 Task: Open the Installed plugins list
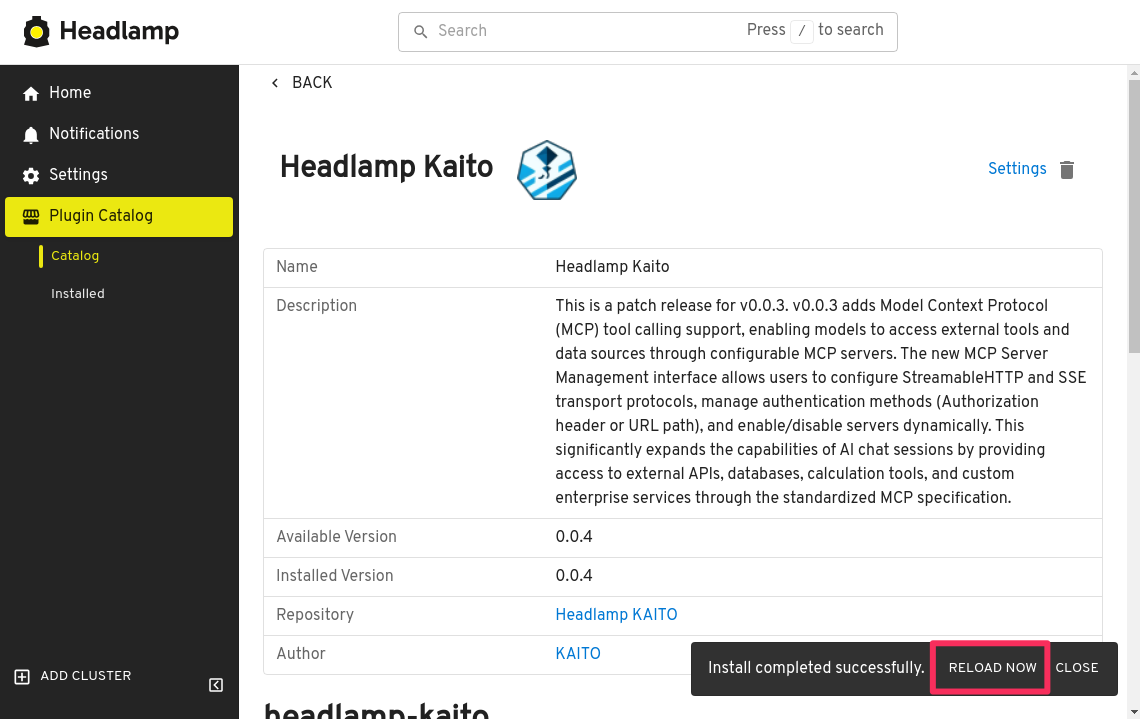click(x=78, y=294)
